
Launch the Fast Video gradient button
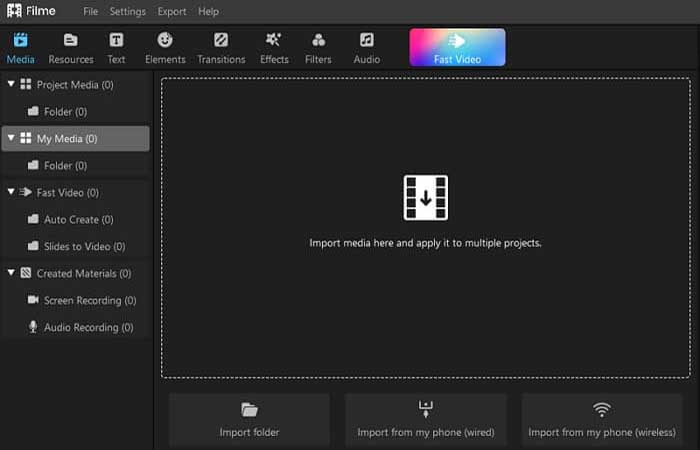[458, 47]
